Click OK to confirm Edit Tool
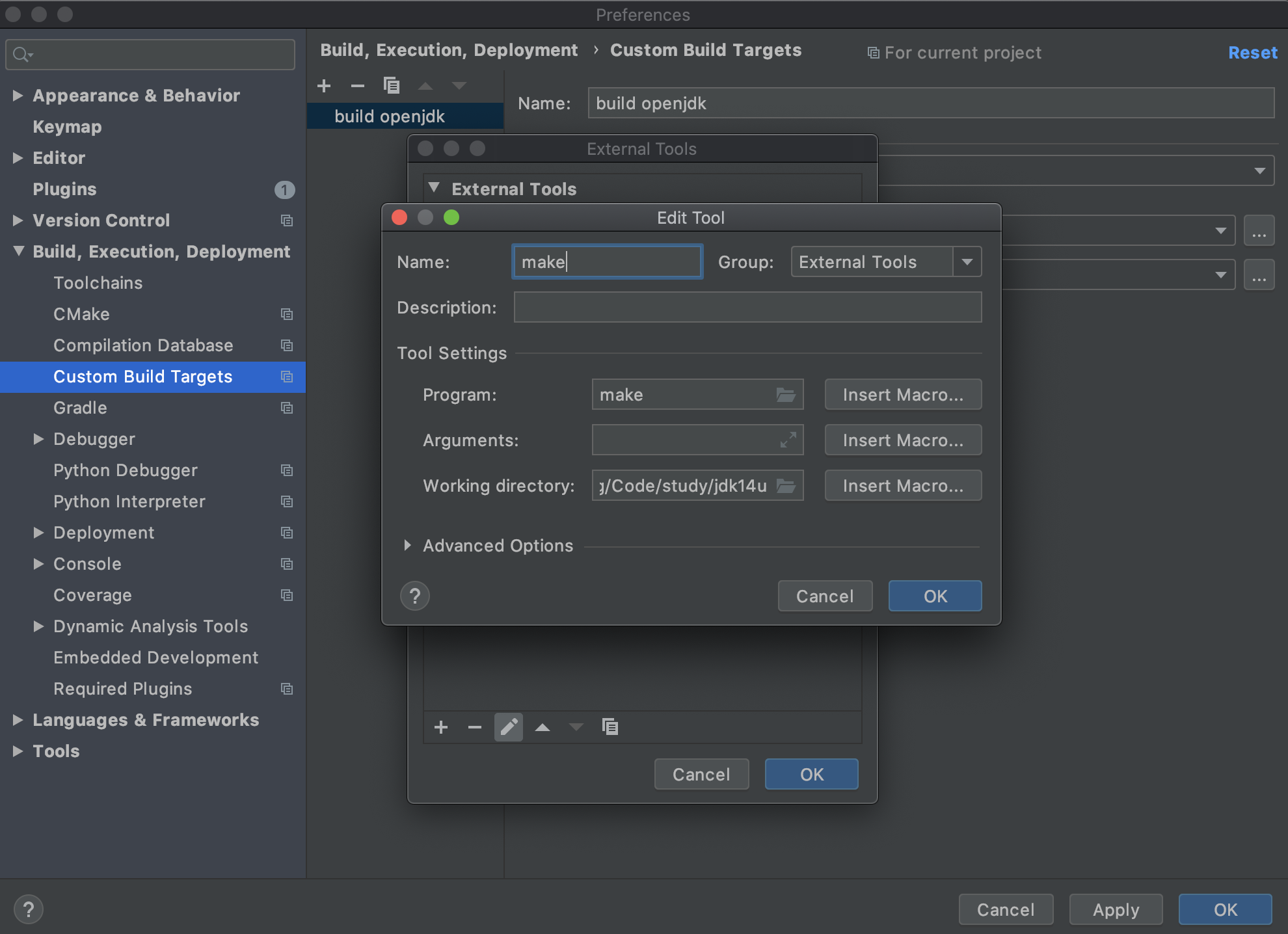The height and width of the screenshot is (934, 1288). click(x=933, y=596)
